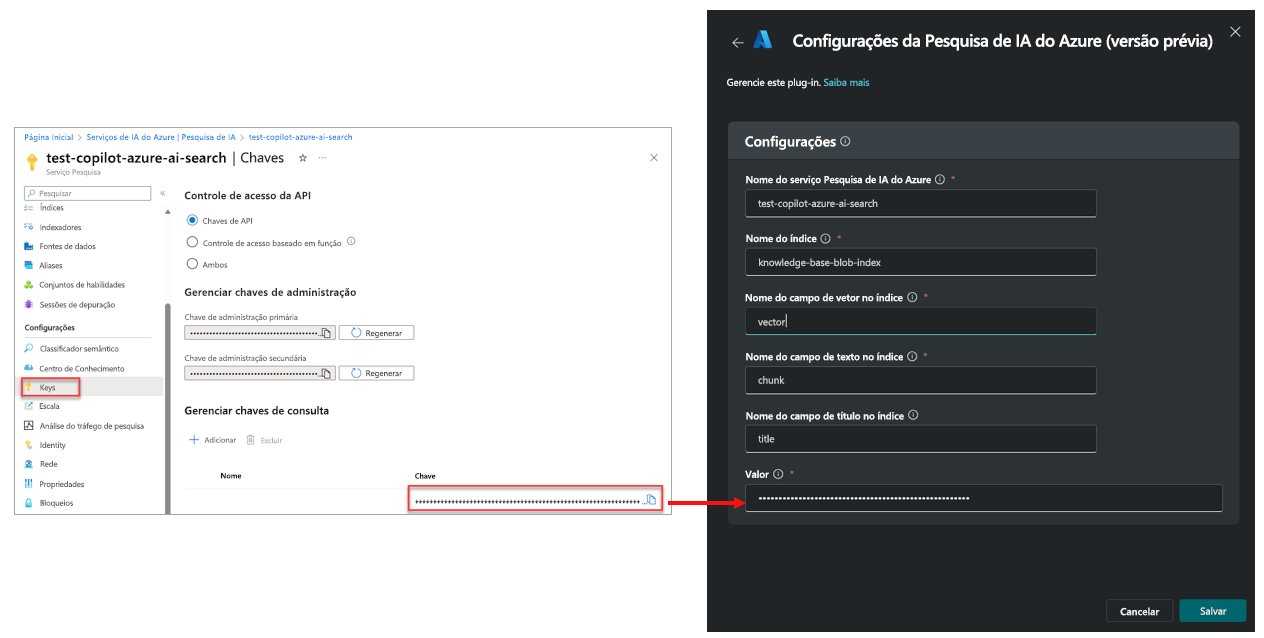Close the plug-in settings panel
This screenshot has height=638, width=1264.
click(x=1235, y=32)
